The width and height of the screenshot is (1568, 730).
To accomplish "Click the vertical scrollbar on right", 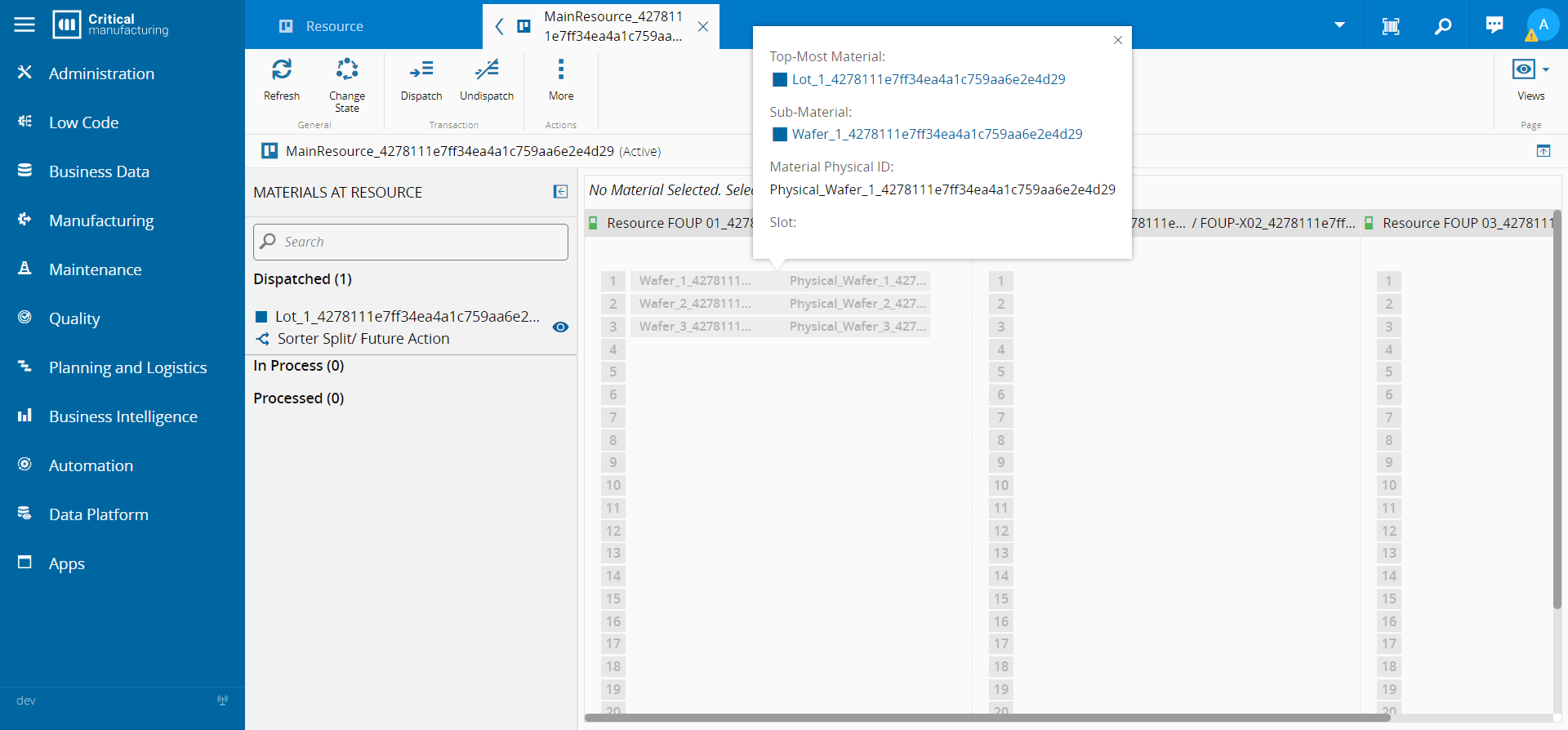I will click(x=1557, y=408).
